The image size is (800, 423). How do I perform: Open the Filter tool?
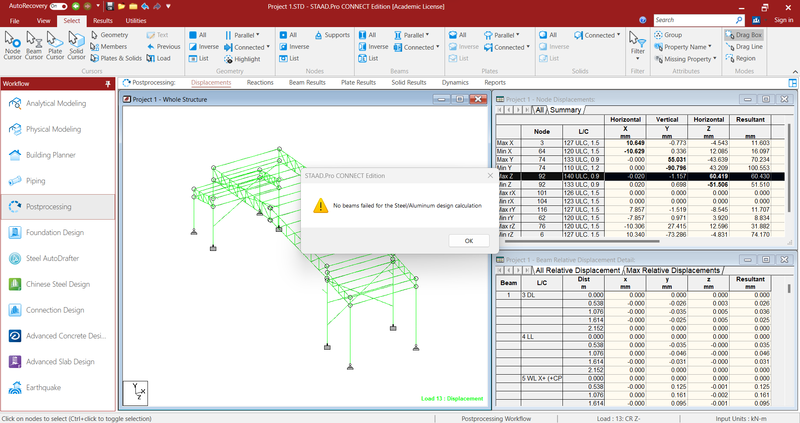tap(637, 46)
